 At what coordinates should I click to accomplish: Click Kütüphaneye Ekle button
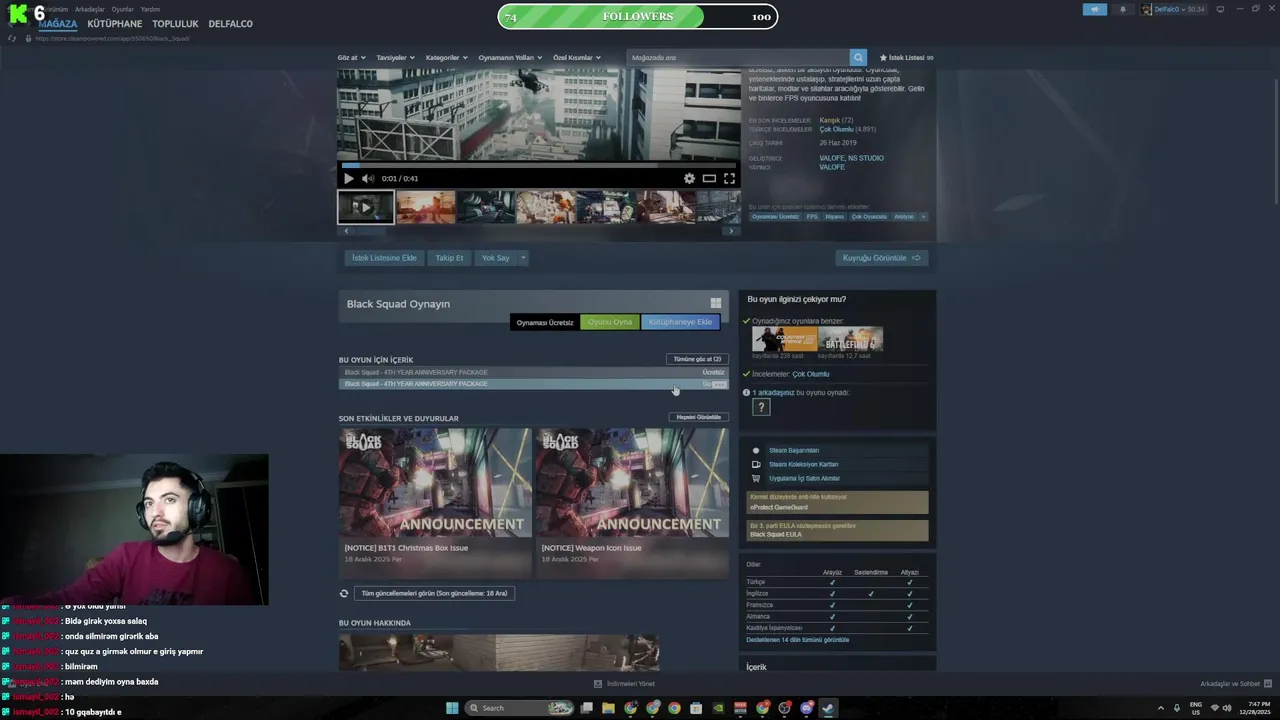[680, 322]
